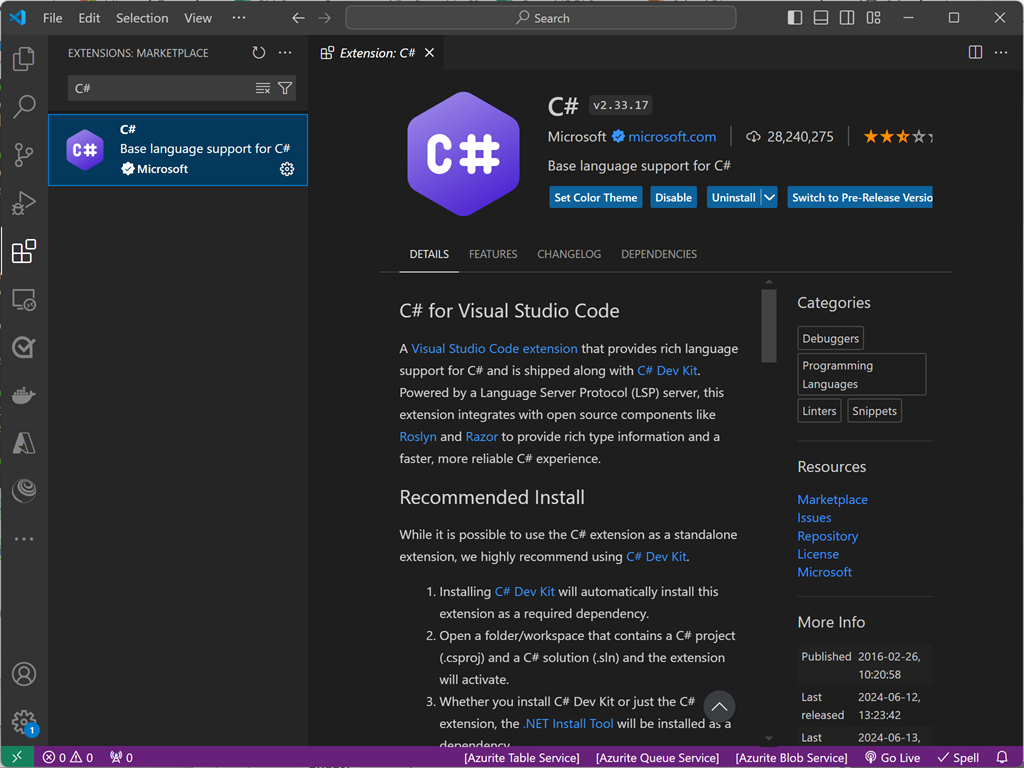The height and width of the screenshot is (768, 1024).
Task: Open the Search sidebar view
Action: point(23,107)
